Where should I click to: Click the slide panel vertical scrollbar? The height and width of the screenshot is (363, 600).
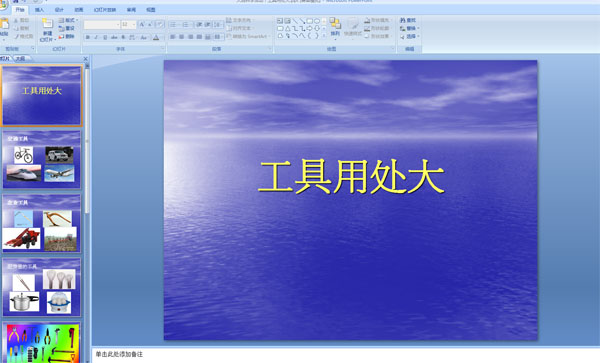pos(87,138)
